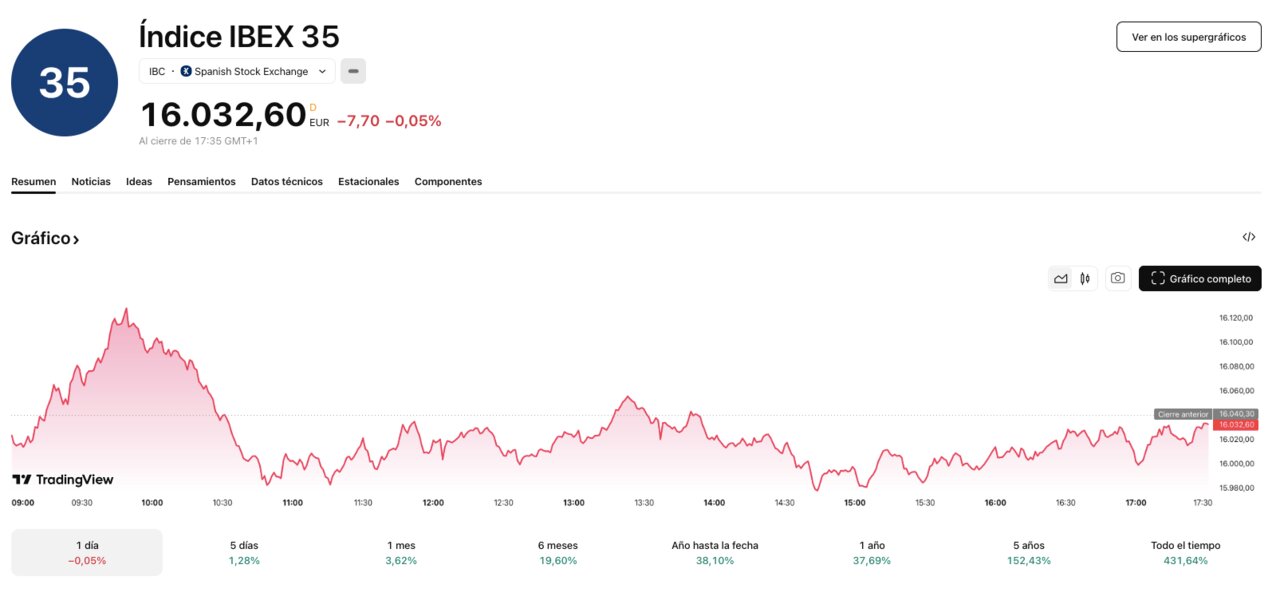
Task: Click the minus icon beside the exchange selector
Action: coord(353,71)
